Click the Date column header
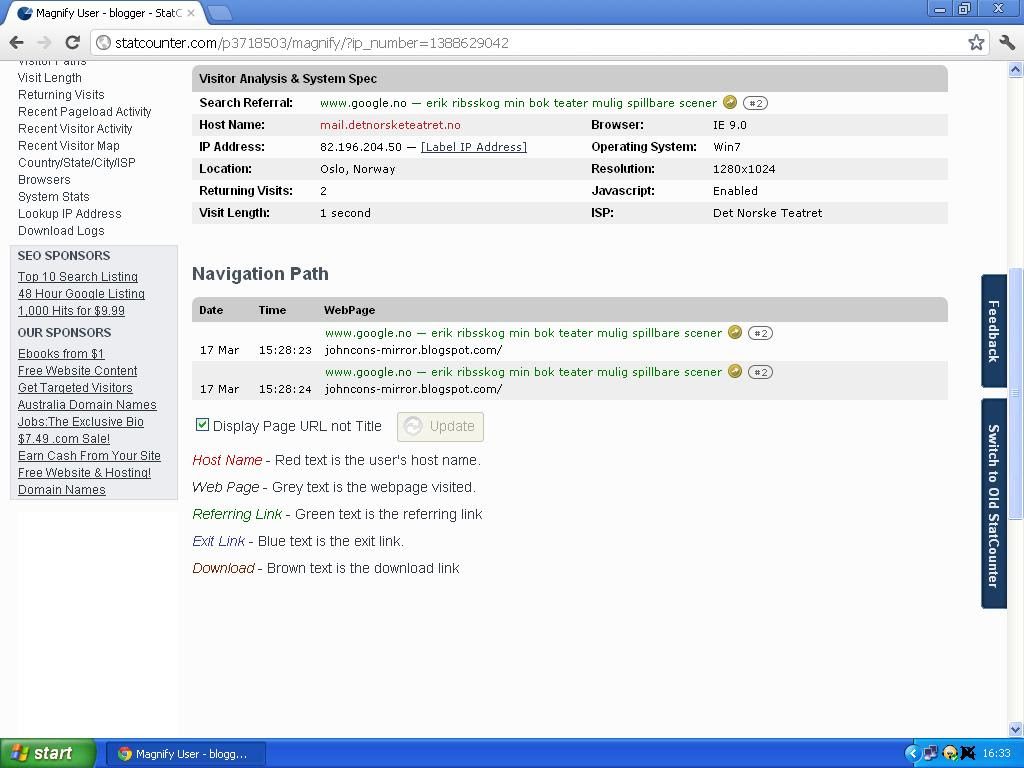1024x768 pixels. pos(211,310)
